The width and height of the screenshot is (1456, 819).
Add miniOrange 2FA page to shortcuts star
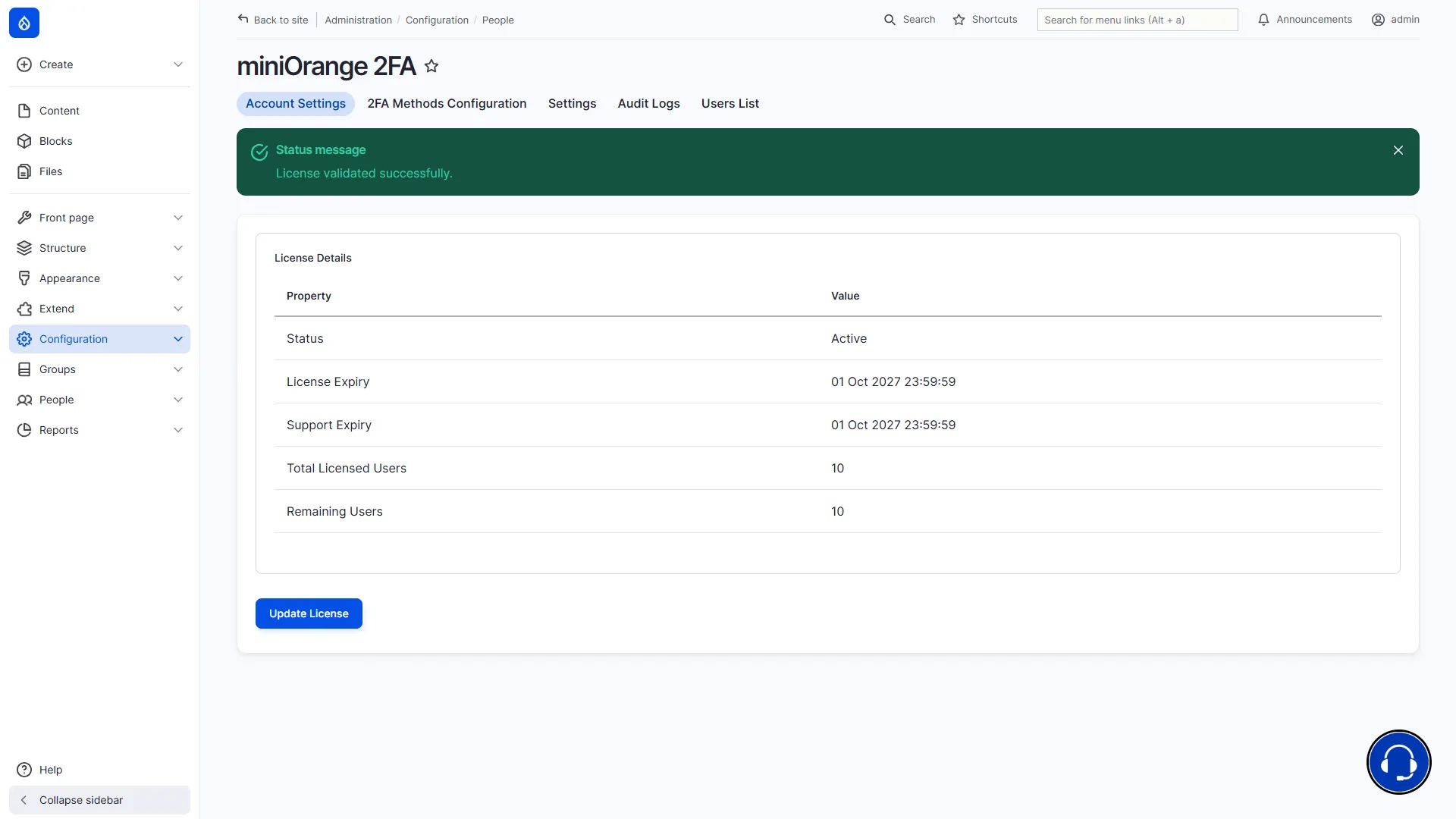tap(431, 66)
